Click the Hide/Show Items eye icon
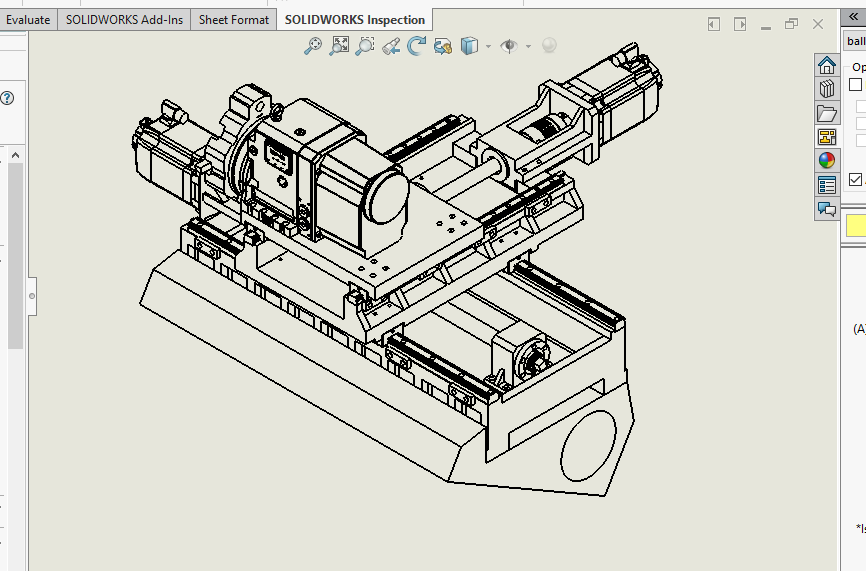The width and height of the screenshot is (866, 571). (509, 46)
